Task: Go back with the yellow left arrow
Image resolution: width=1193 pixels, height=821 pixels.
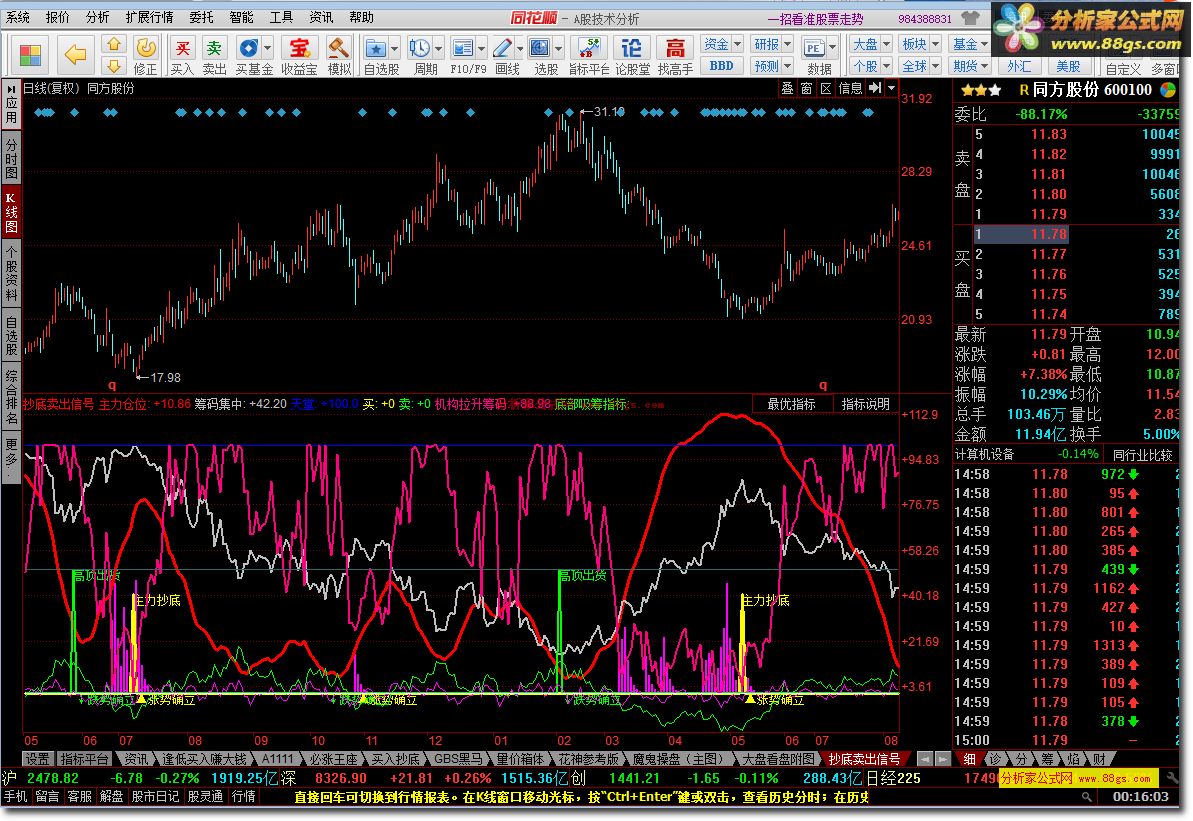Action: pyautogui.click(x=75, y=54)
